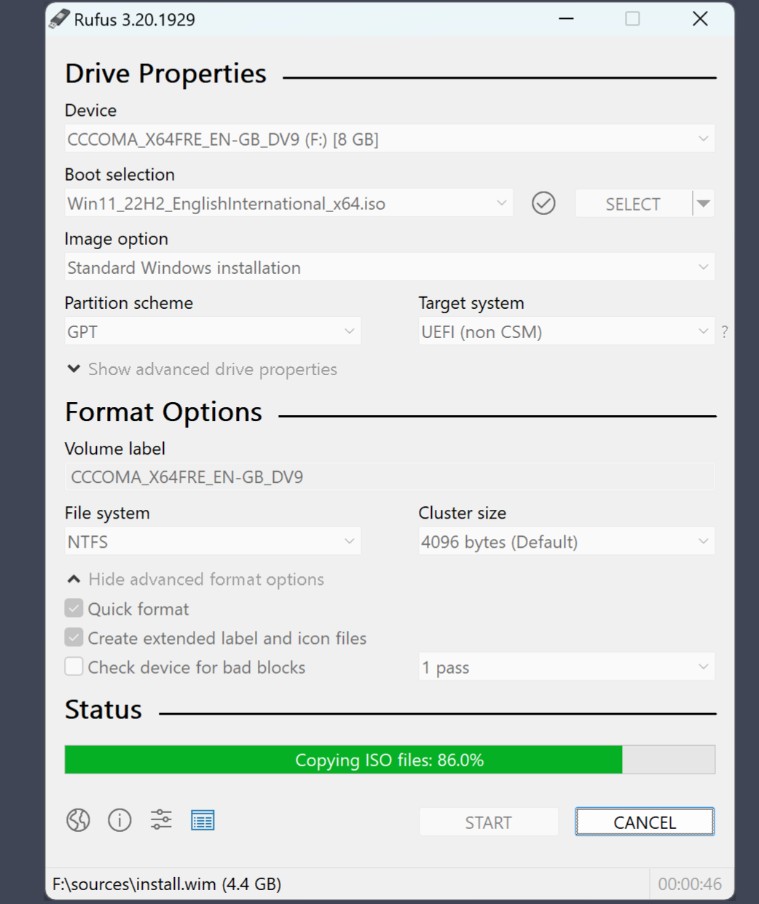This screenshot has width=759, height=904.
Task: Click the Rufus USB drive title icon
Action: tap(59, 19)
